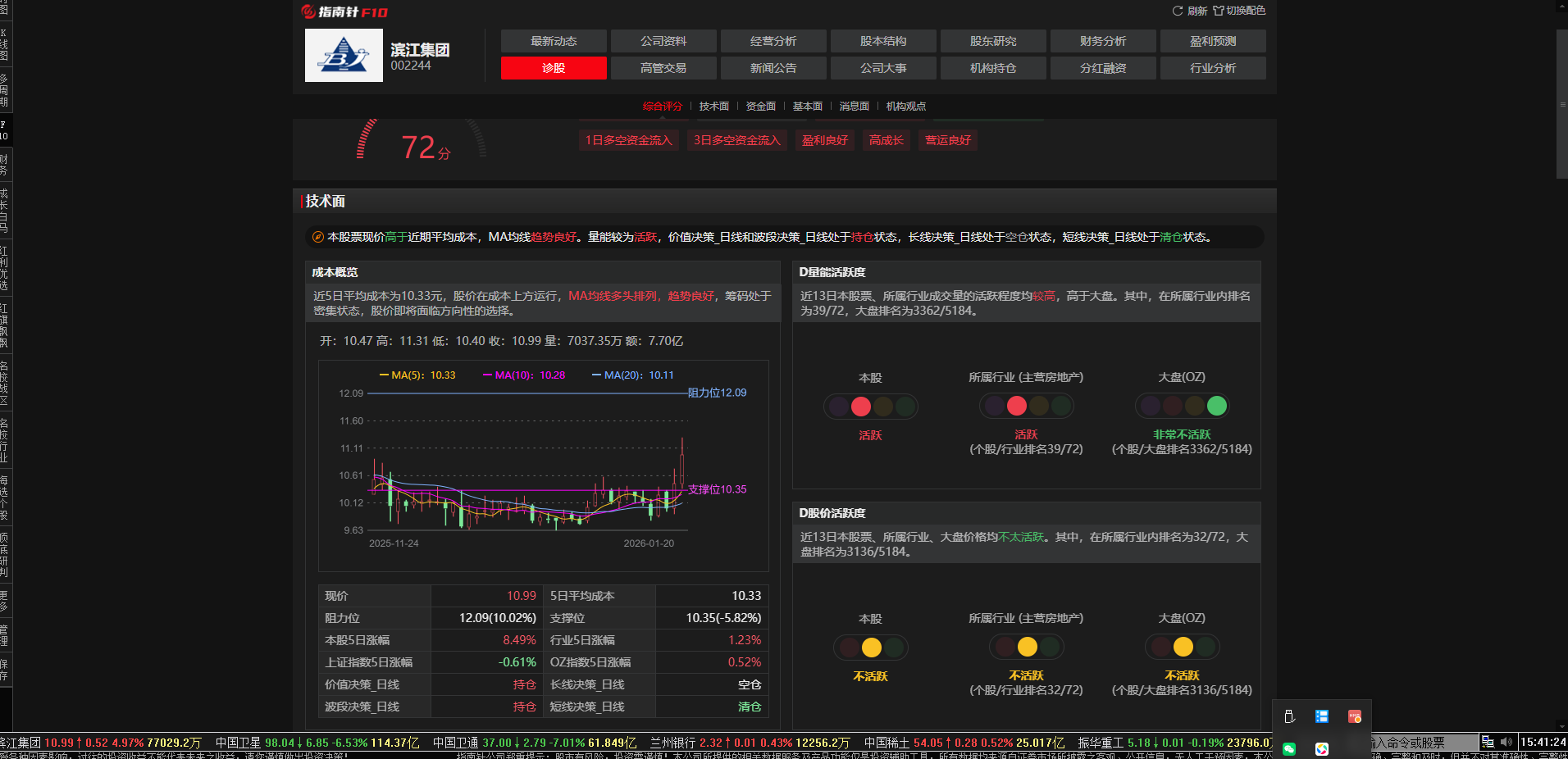This screenshot has width=1568, height=759.
Task: Open the 分红融资 tab
Action: click(x=1103, y=68)
